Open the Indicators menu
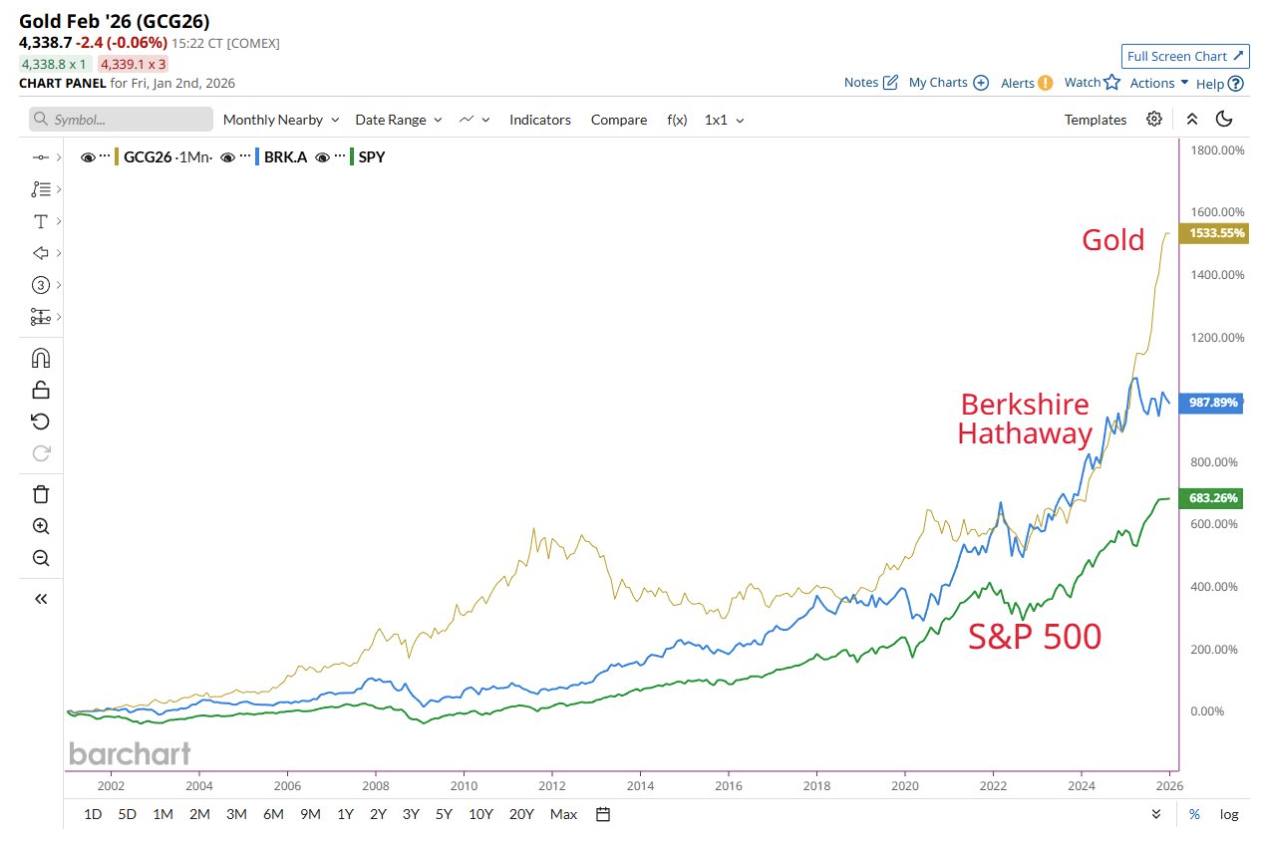 [x=540, y=120]
